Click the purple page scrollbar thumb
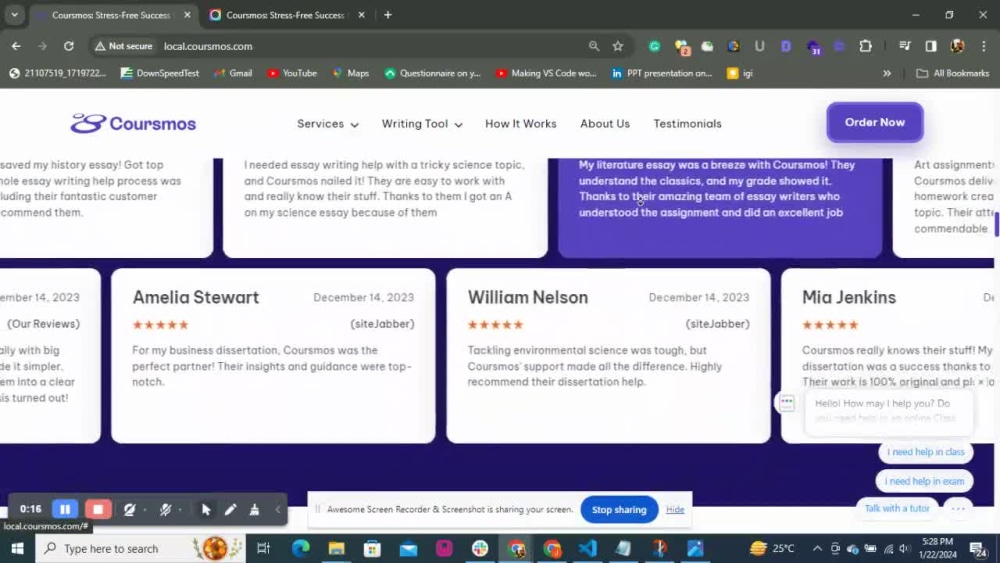The width and height of the screenshot is (1000, 563). click(x=996, y=224)
